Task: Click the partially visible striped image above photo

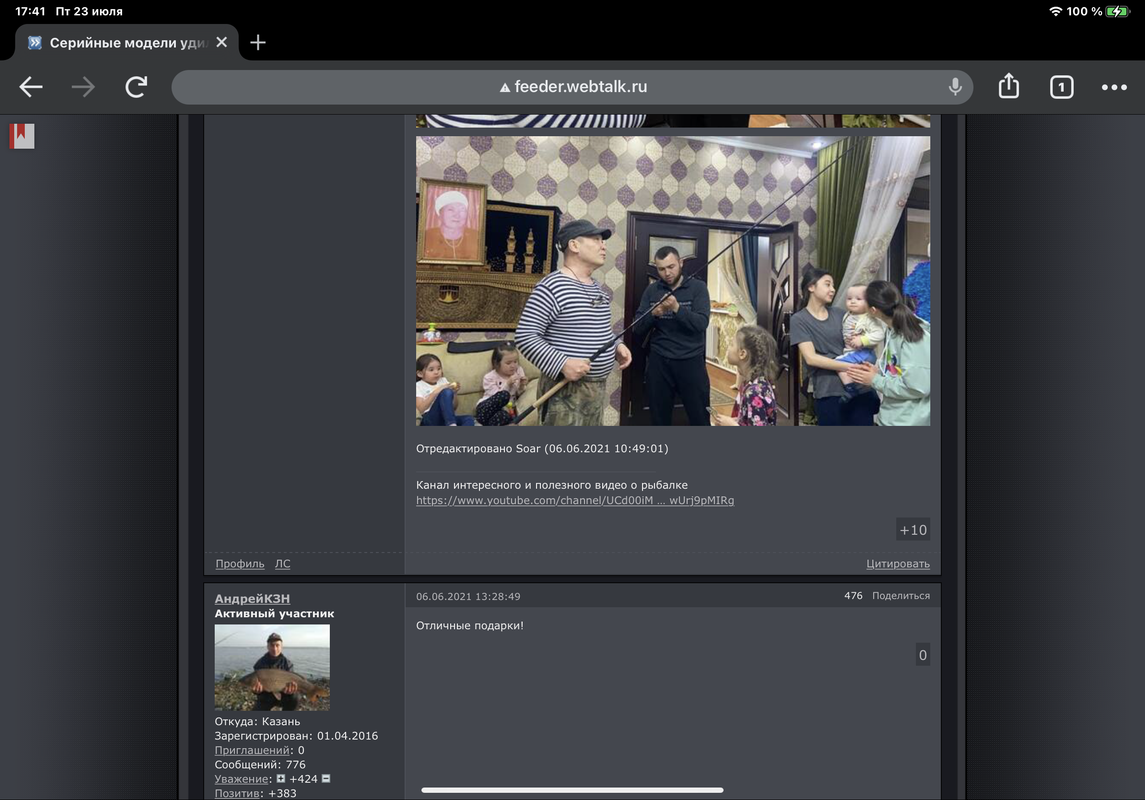Action: [x=673, y=121]
